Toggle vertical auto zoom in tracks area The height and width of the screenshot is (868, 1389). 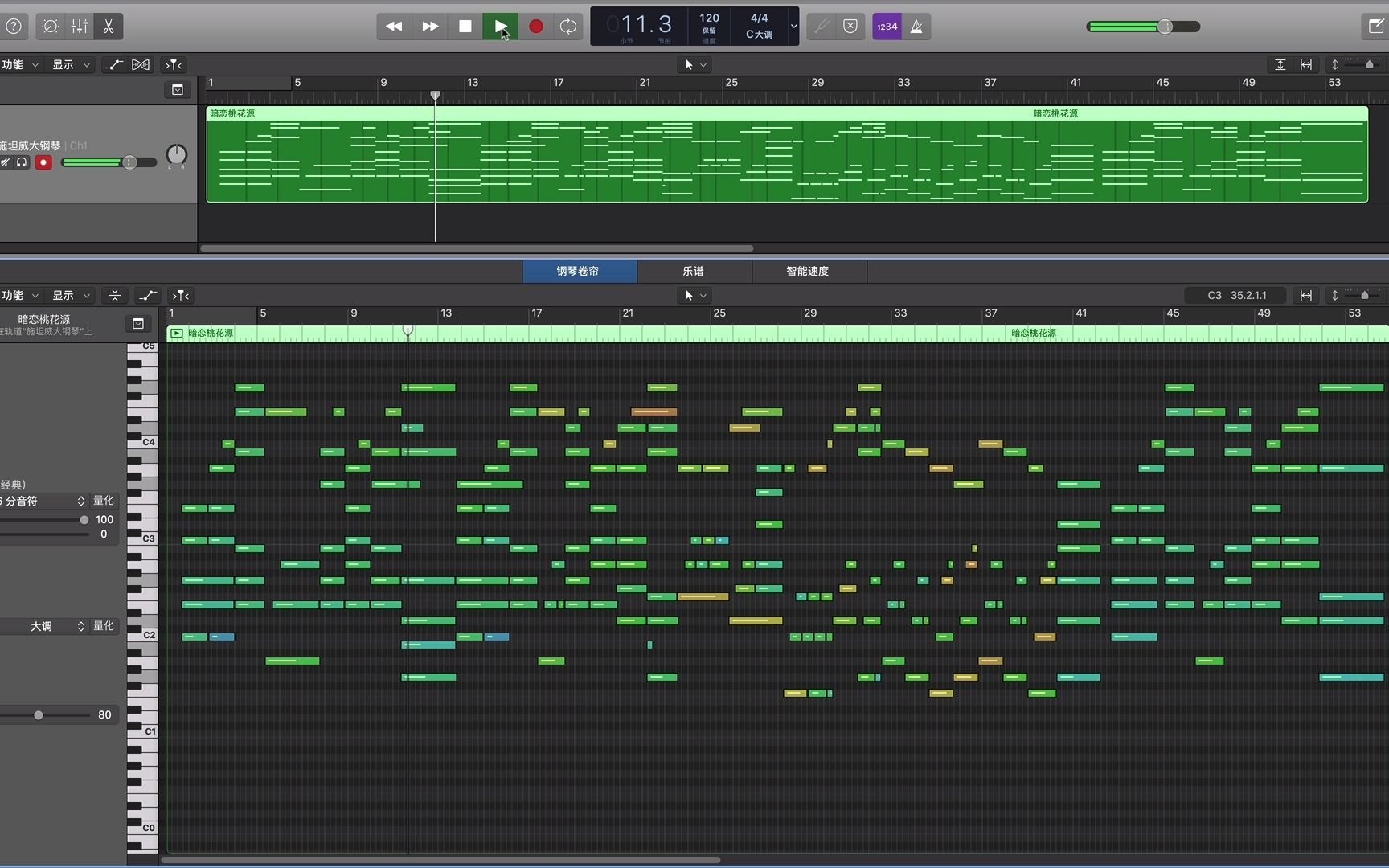tap(1280, 64)
